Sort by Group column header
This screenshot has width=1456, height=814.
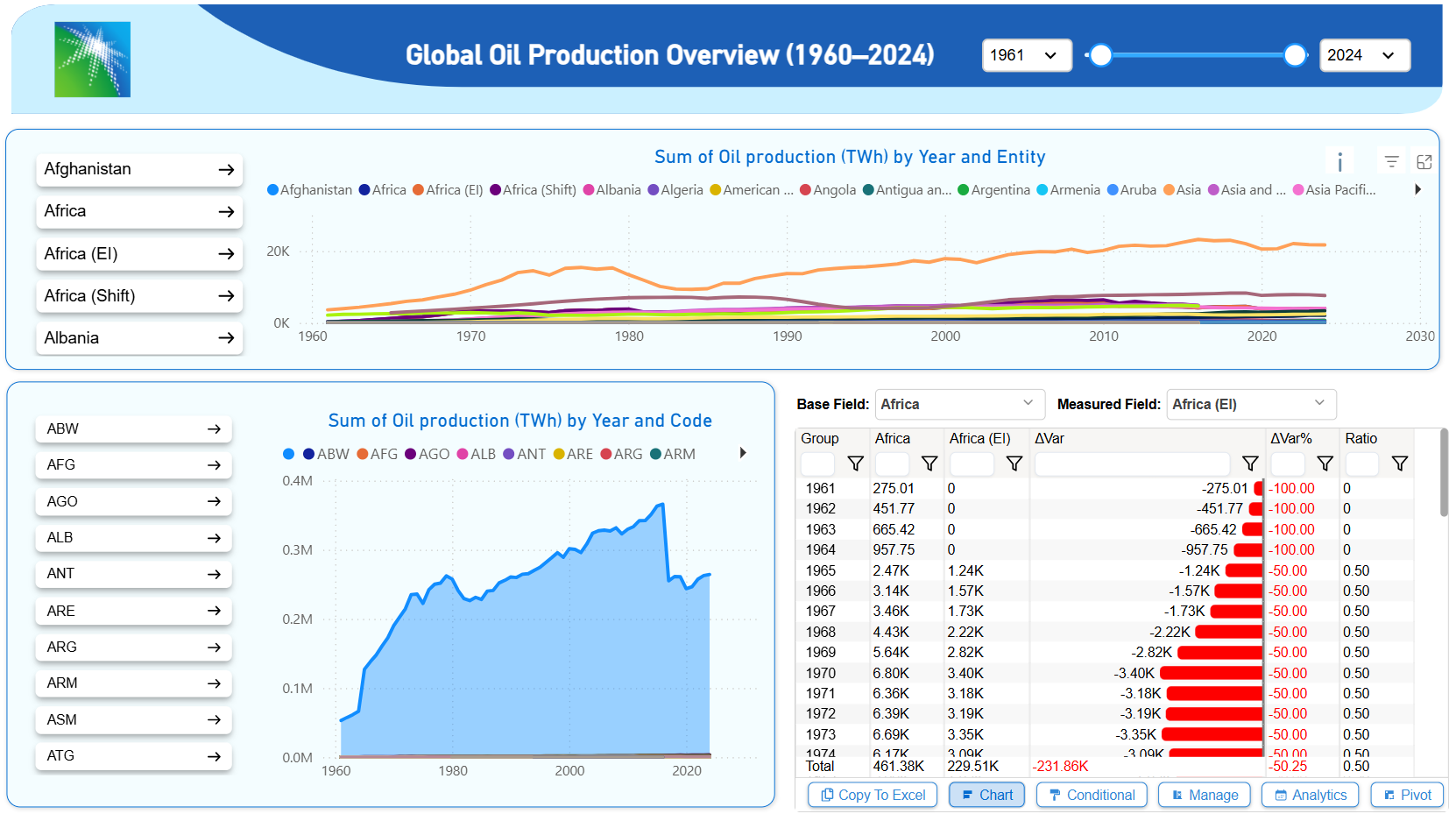point(820,438)
